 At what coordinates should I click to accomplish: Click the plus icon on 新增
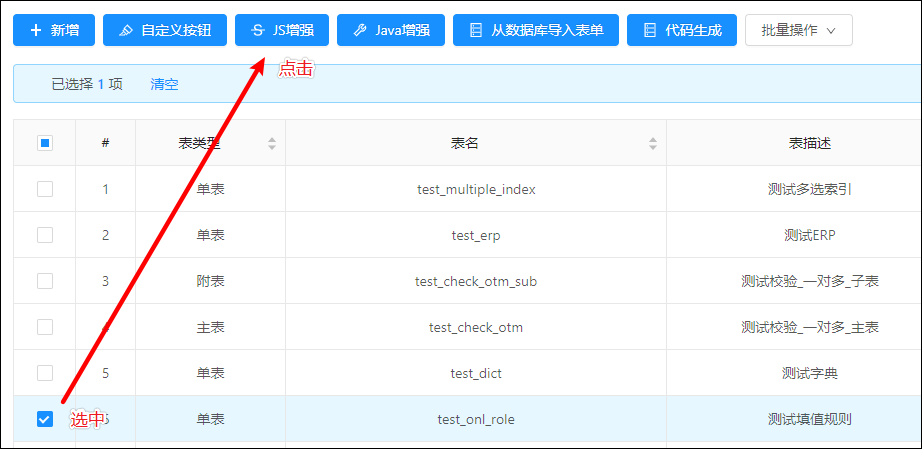(36, 30)
